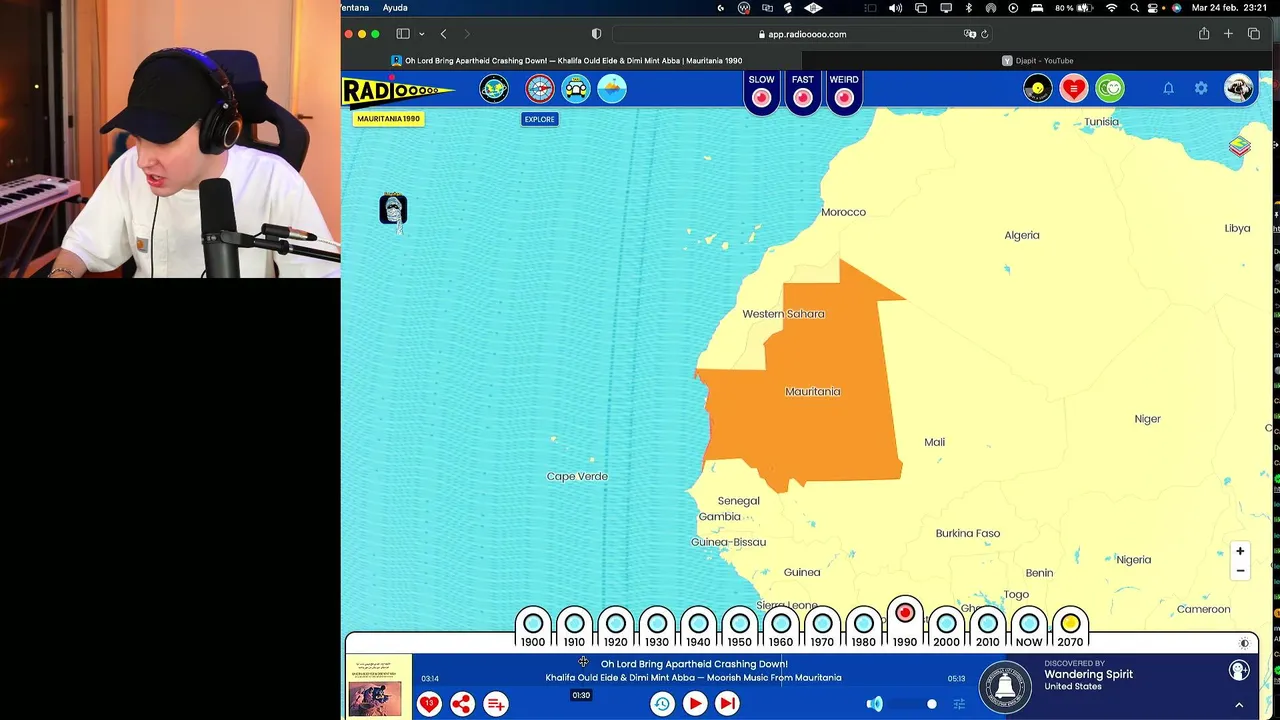Select Morocco on the map
The image size is (1280, 720).
tap(843, 212)
